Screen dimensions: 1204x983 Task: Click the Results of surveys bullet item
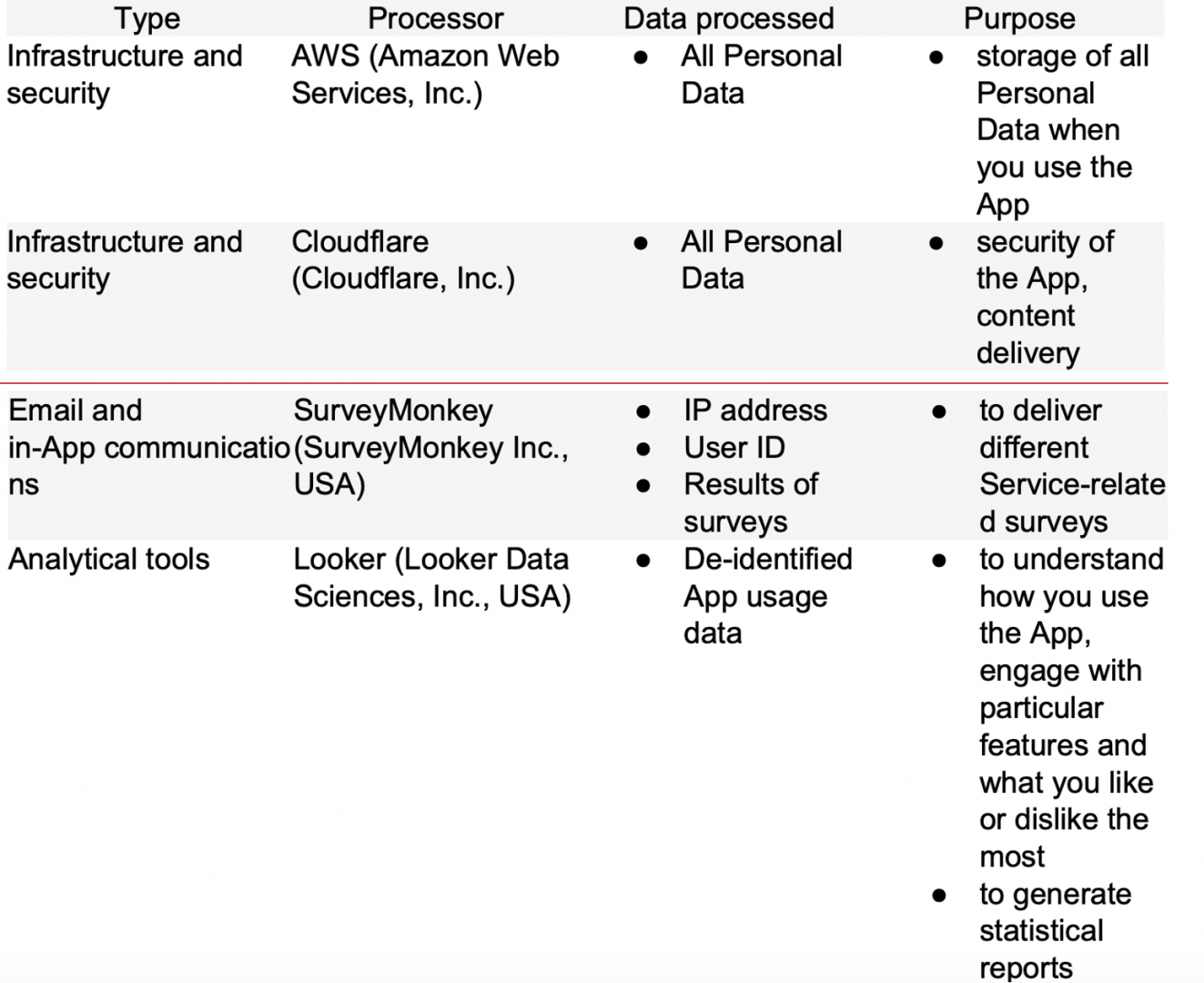750,502
